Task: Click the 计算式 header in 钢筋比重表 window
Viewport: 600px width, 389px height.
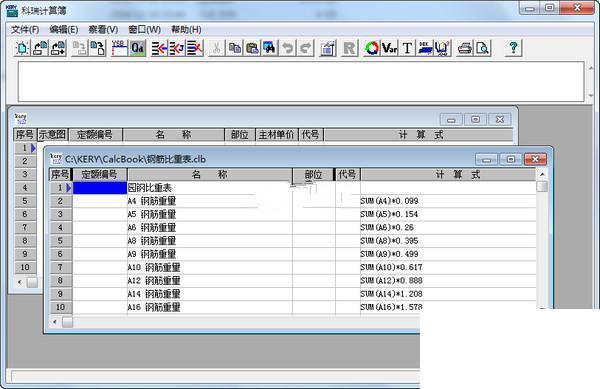Action: click(448, 174)
